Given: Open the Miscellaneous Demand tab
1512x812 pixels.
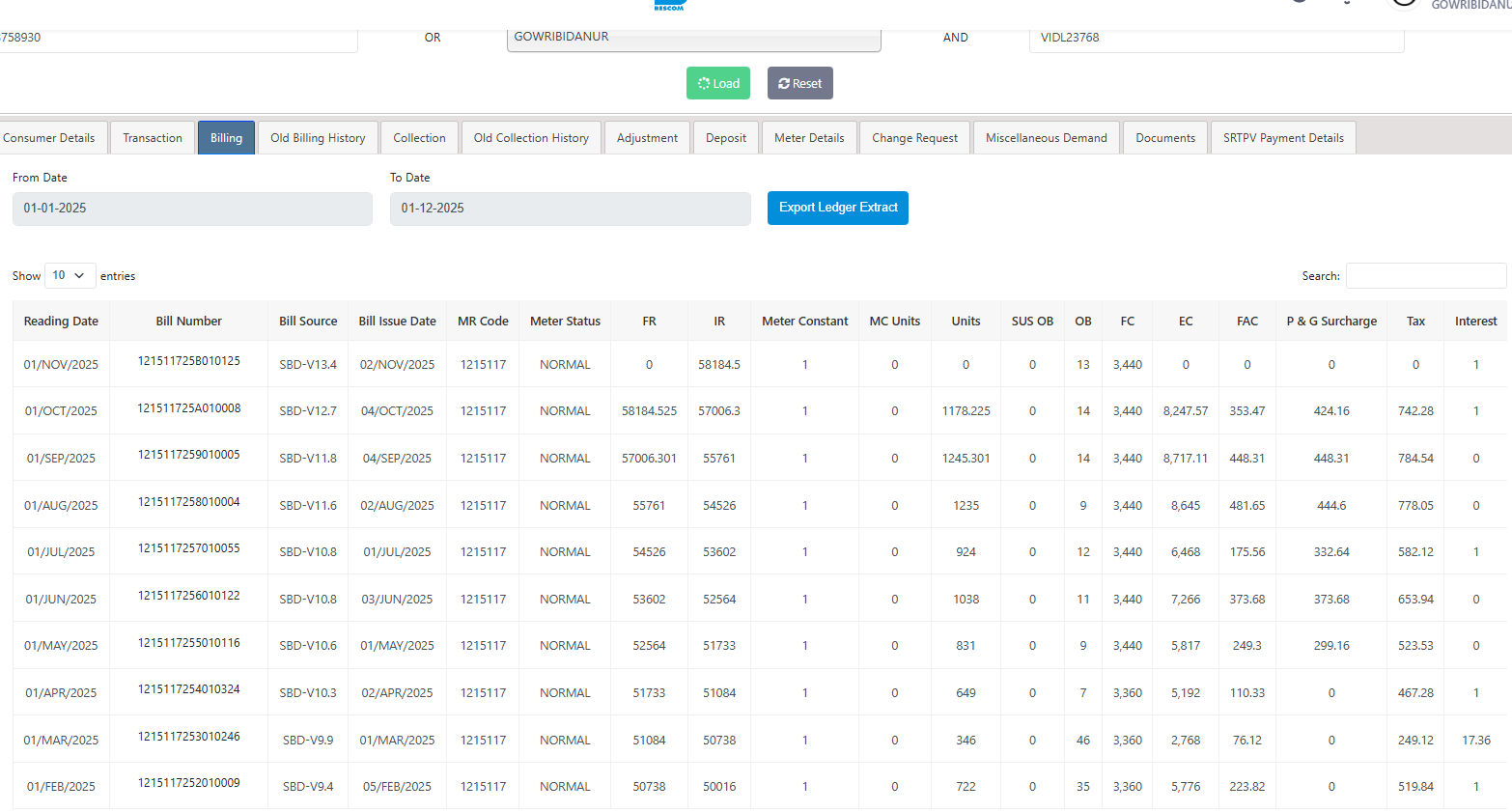Looking at the screenshot, I should click(1046, 138).
